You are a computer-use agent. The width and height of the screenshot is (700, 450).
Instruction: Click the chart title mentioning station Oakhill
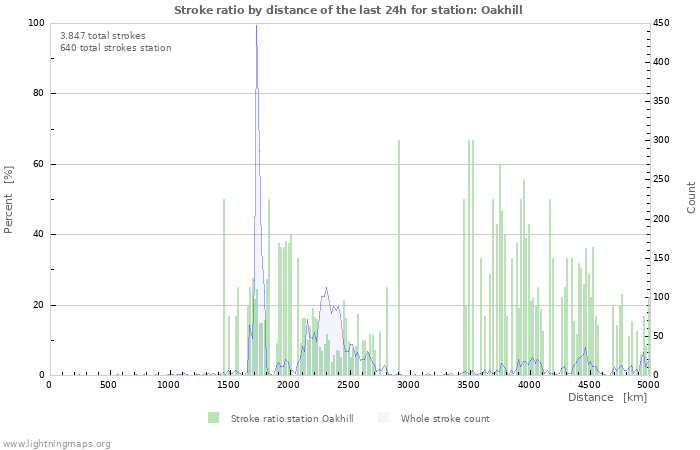click(348, 10)
